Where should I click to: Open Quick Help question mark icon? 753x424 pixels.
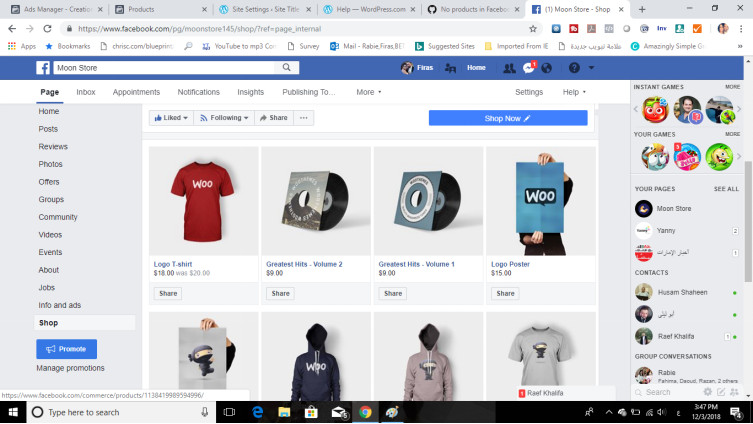[574, 68]
